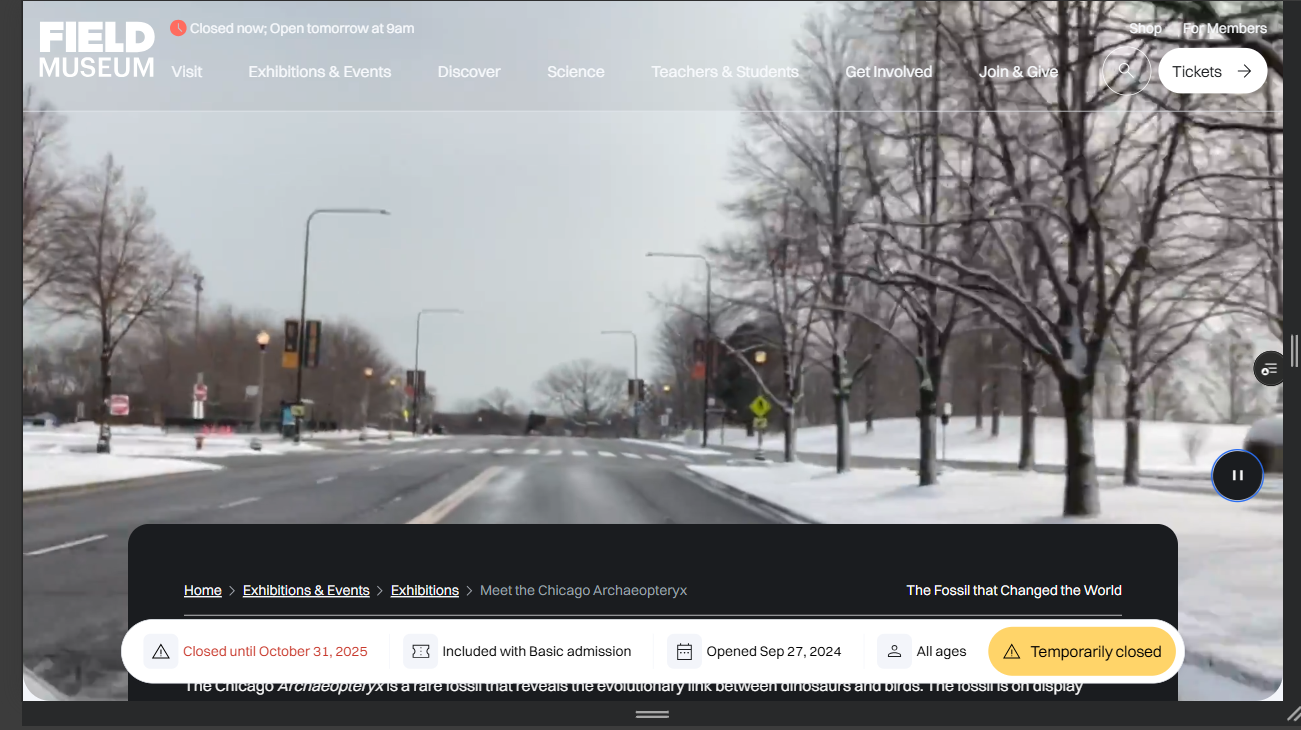Click 'Closed until October 31, 2025' text
The height and width of the screenshot is (730, 1301).
click(275, 652)
